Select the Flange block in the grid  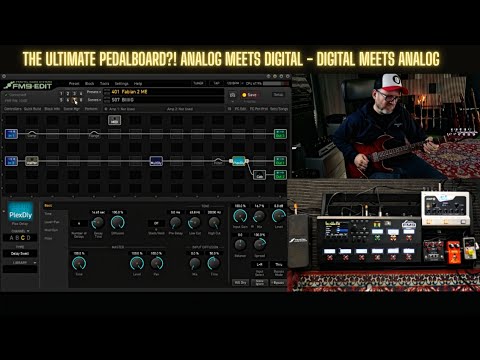94,134
